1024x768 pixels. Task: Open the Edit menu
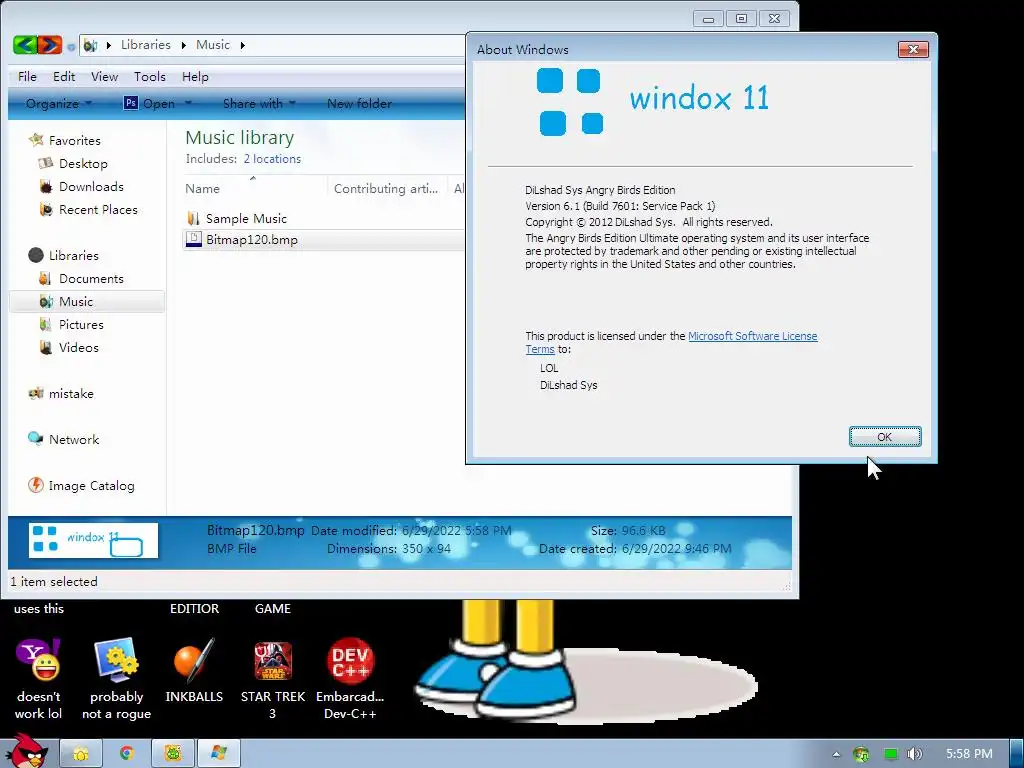click(64, 76)
